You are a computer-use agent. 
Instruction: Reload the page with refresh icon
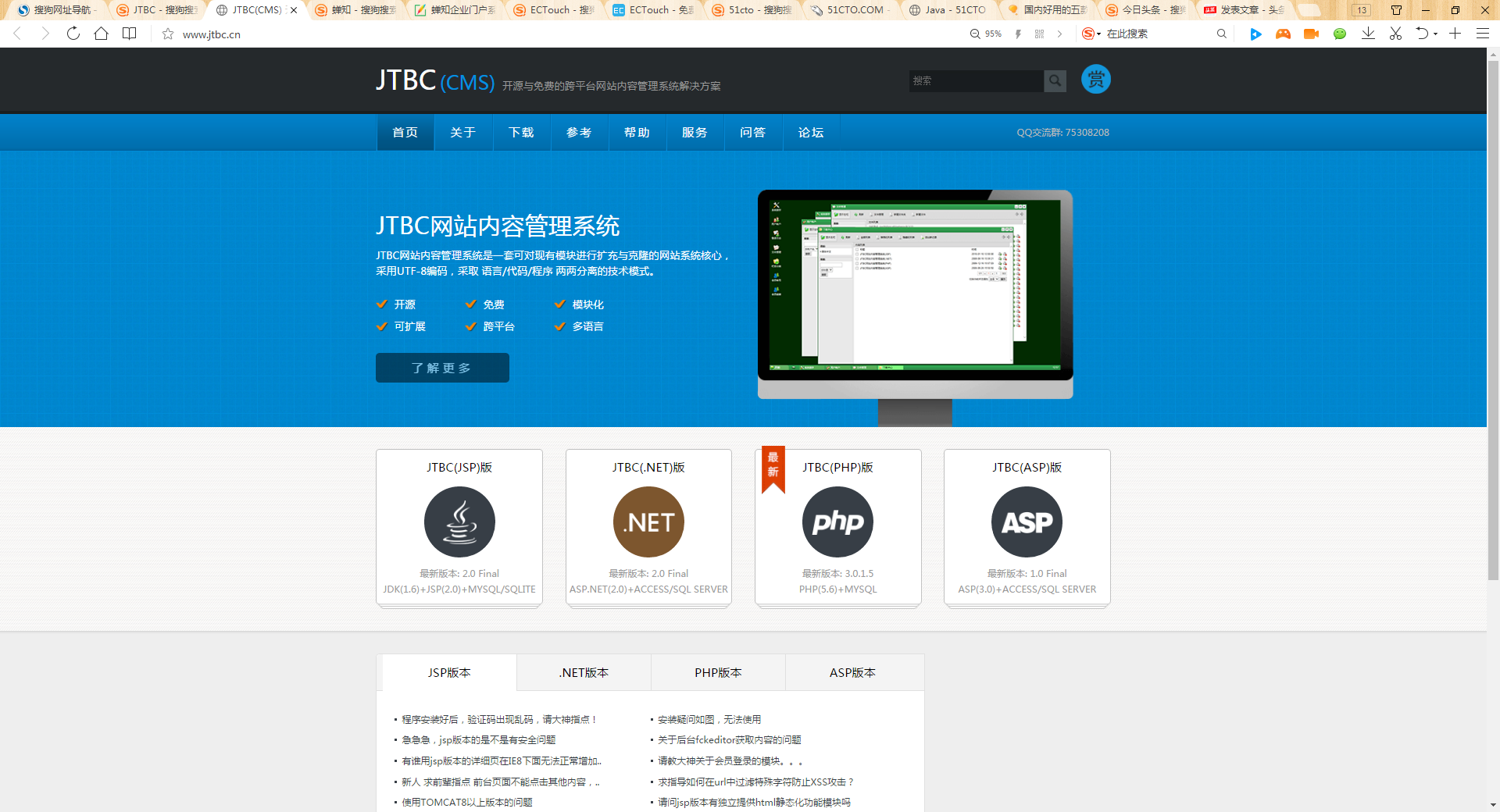coord(73,34)
